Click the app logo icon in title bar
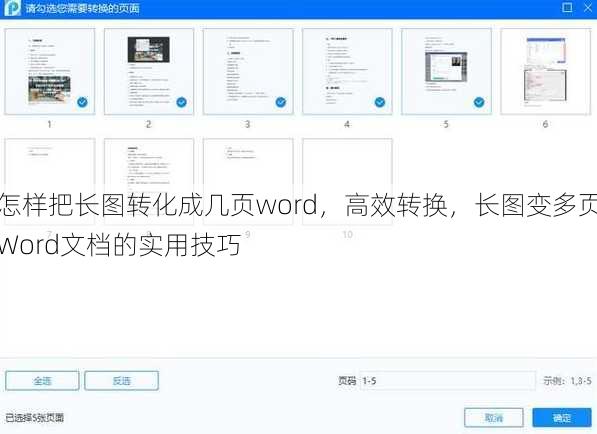This screenshot has width=597, height=434. coord(12,8)
